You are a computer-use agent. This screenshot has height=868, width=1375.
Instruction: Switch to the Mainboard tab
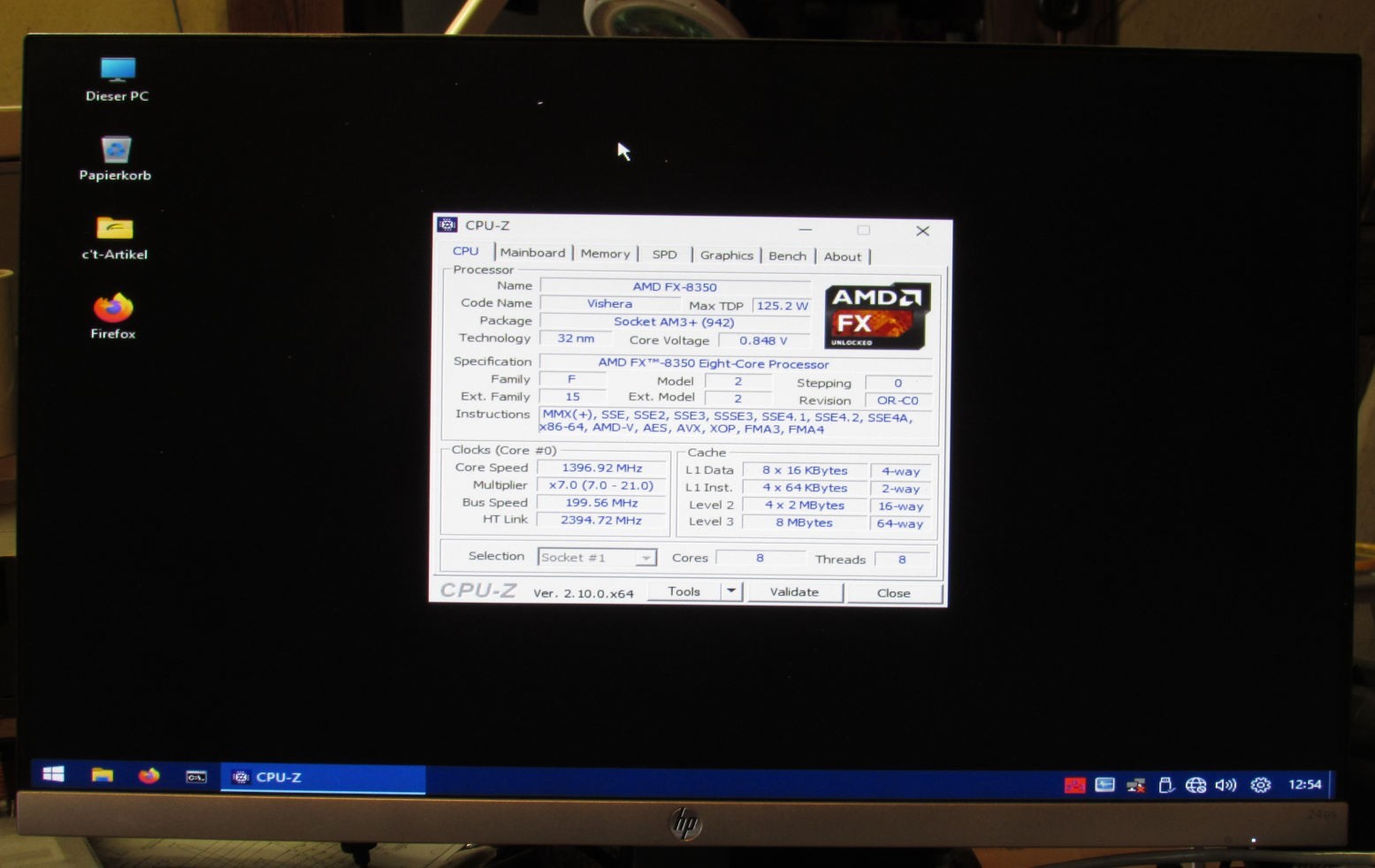point(532,253)
